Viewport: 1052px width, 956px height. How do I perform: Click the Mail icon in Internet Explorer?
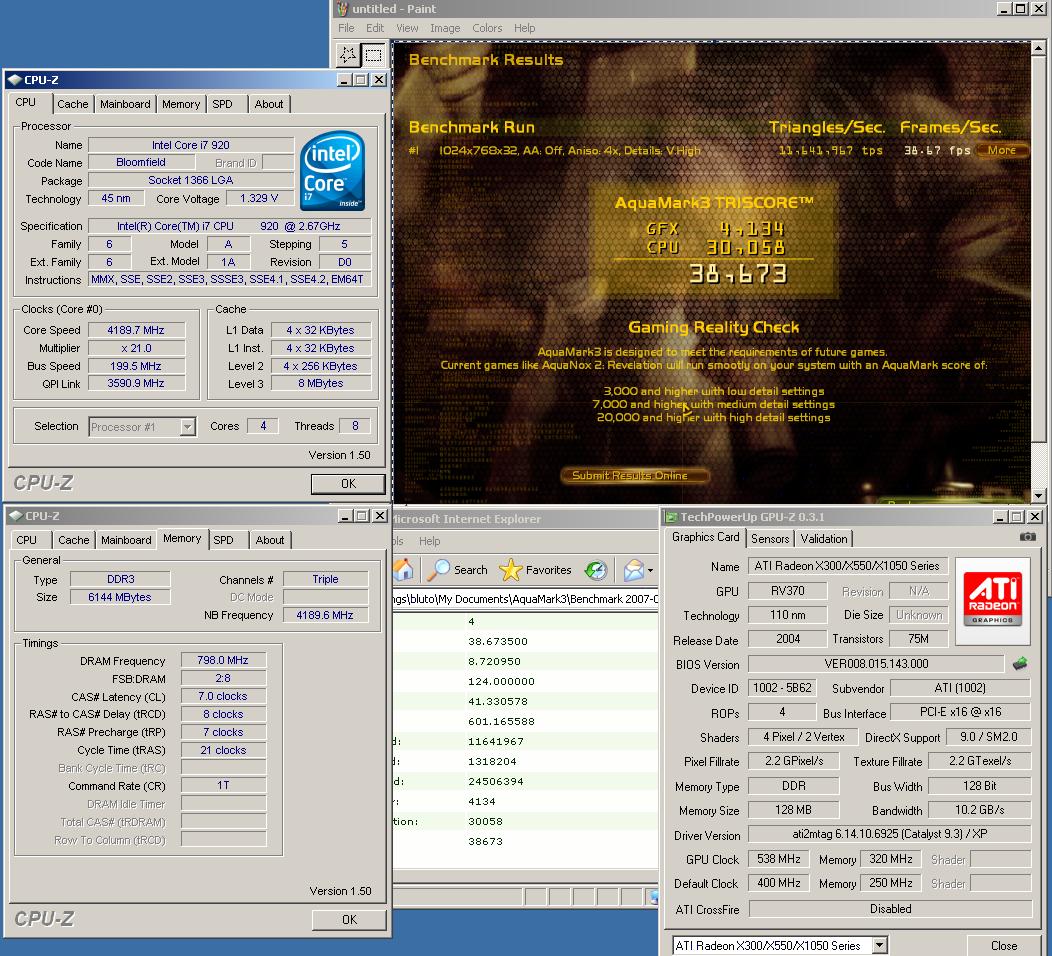tap(633, 570)
